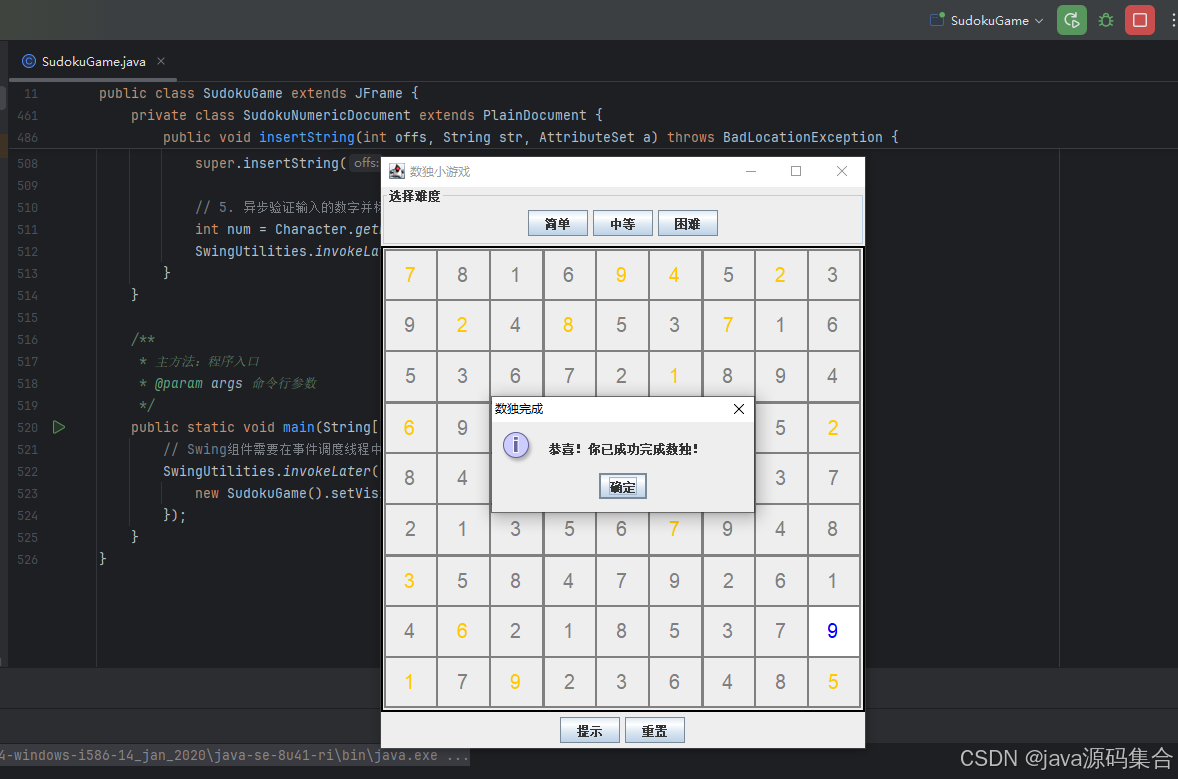
Task: Close the SudokuGame.java tab
Action: coord(161,62)
